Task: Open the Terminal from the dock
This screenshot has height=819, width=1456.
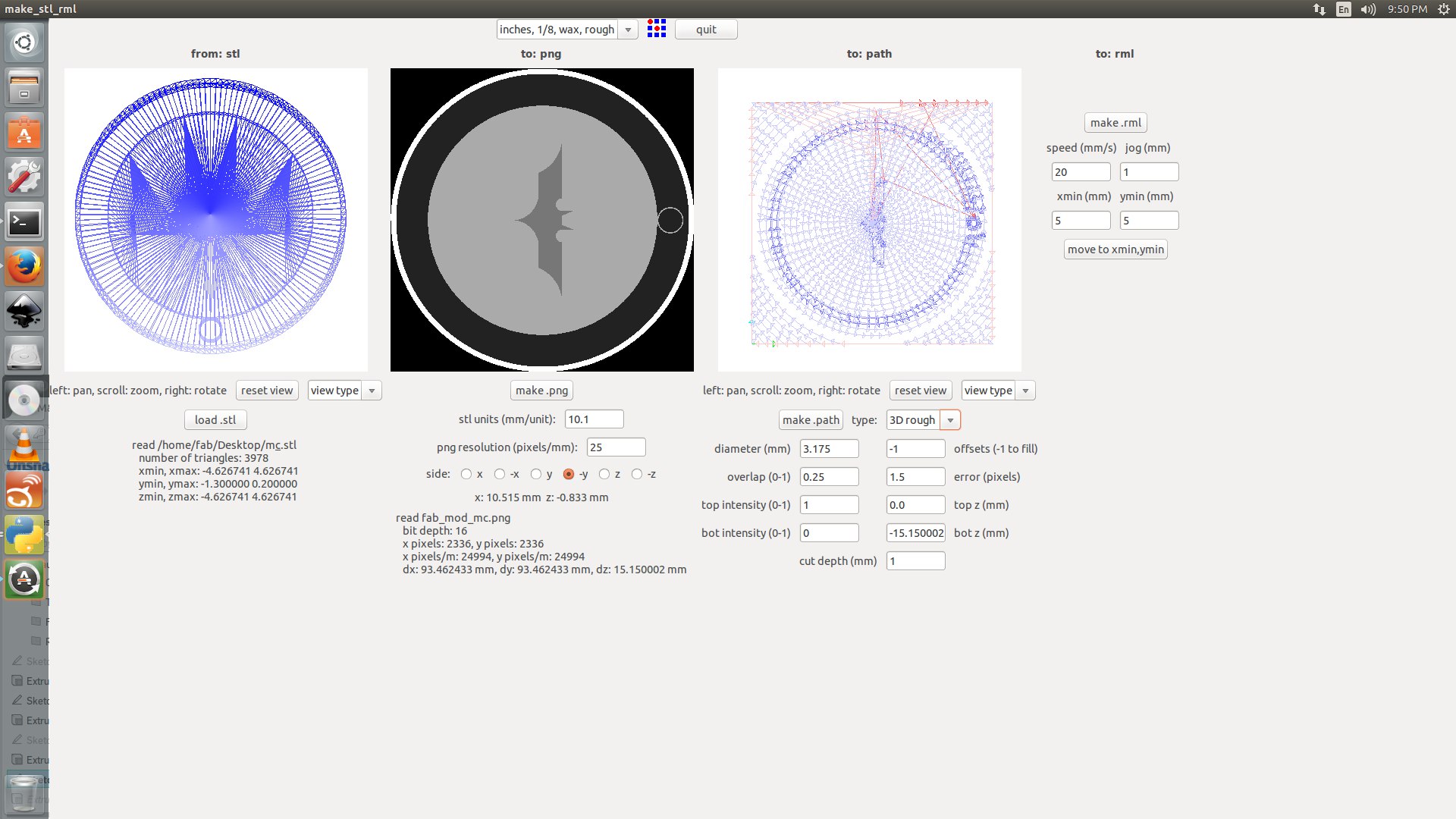Action: tap(24, 222)
